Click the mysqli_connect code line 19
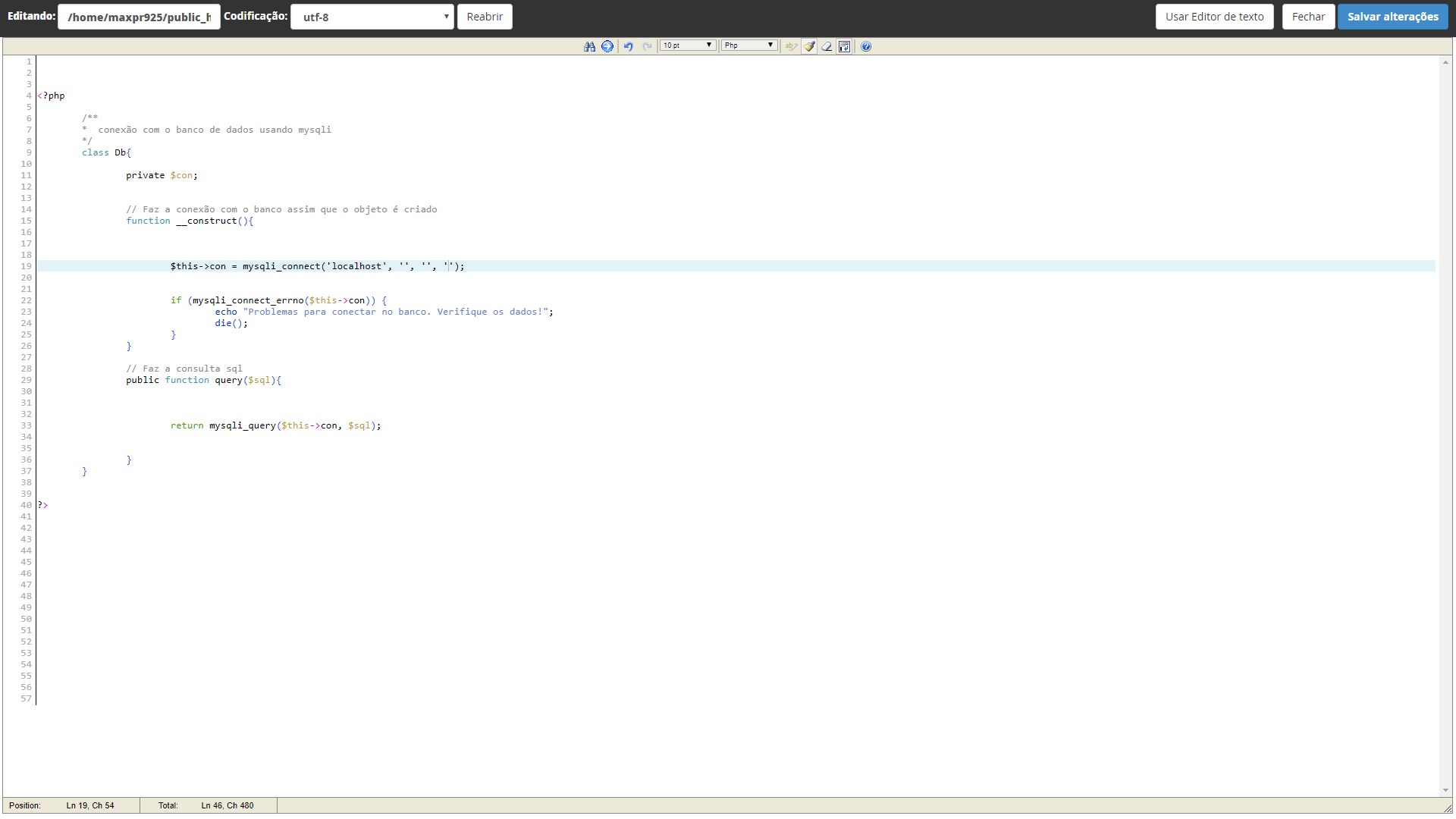Image resolution: width=1456 pixels, height=819 pixels. [317, 266]
